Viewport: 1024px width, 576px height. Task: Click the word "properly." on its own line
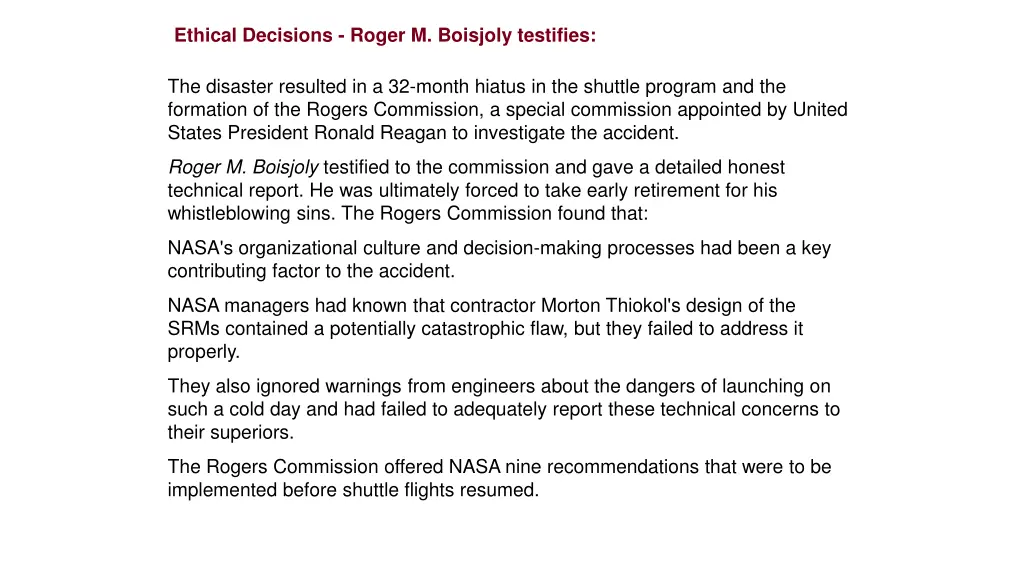click(203, 351)
